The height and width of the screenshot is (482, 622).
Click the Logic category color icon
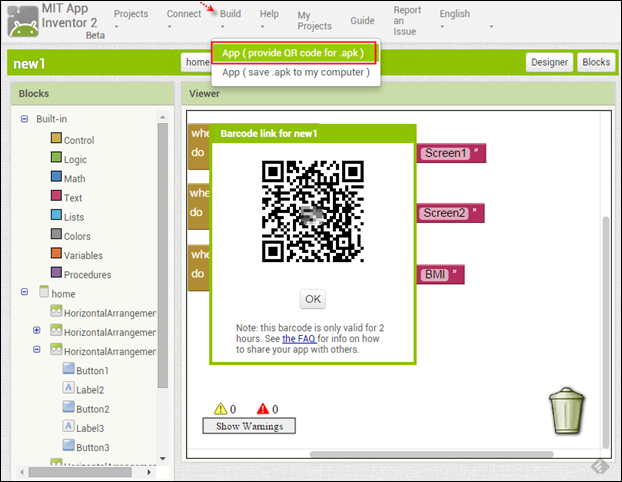tap(56, 157)
